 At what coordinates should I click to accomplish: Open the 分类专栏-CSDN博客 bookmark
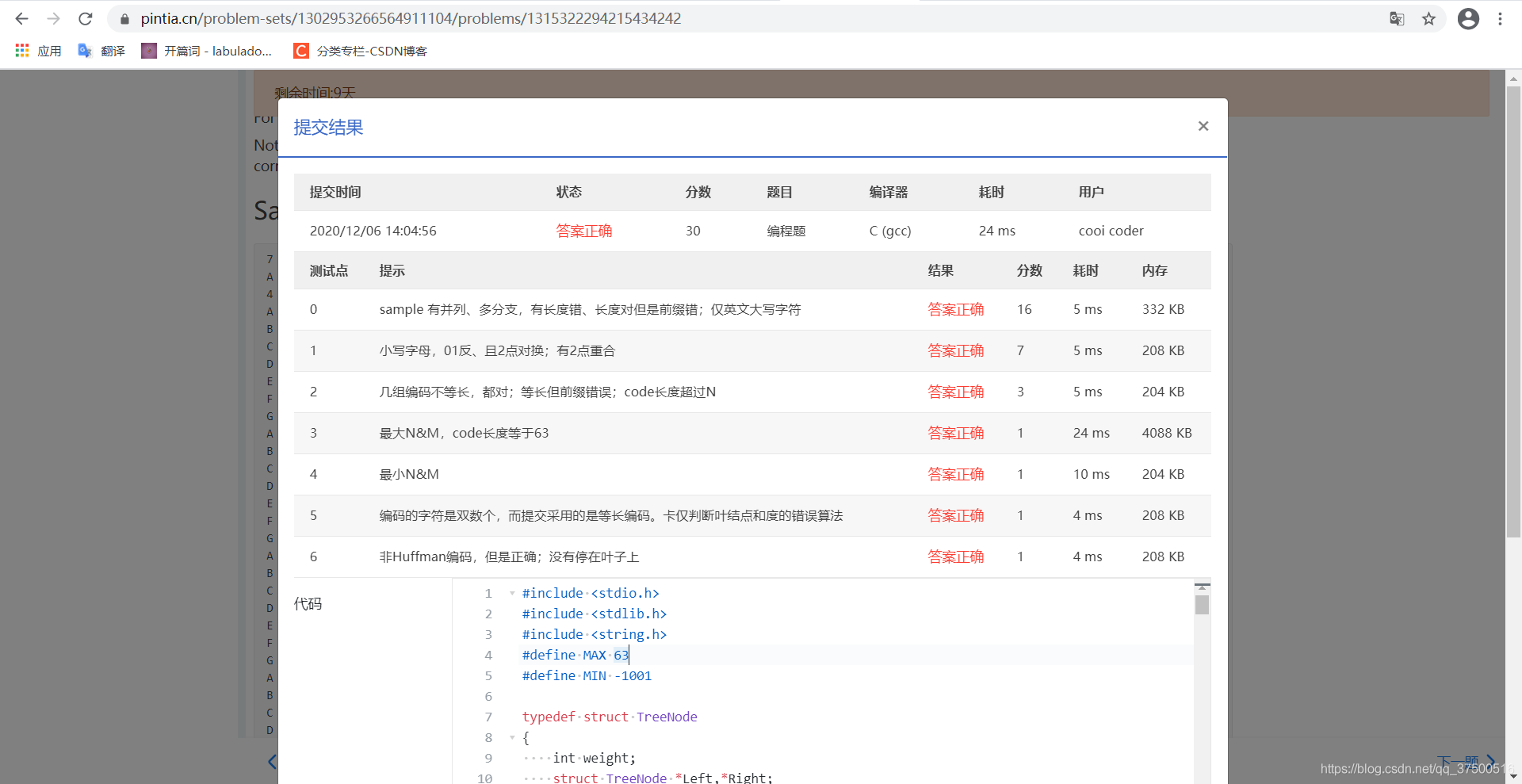point(361,51)
